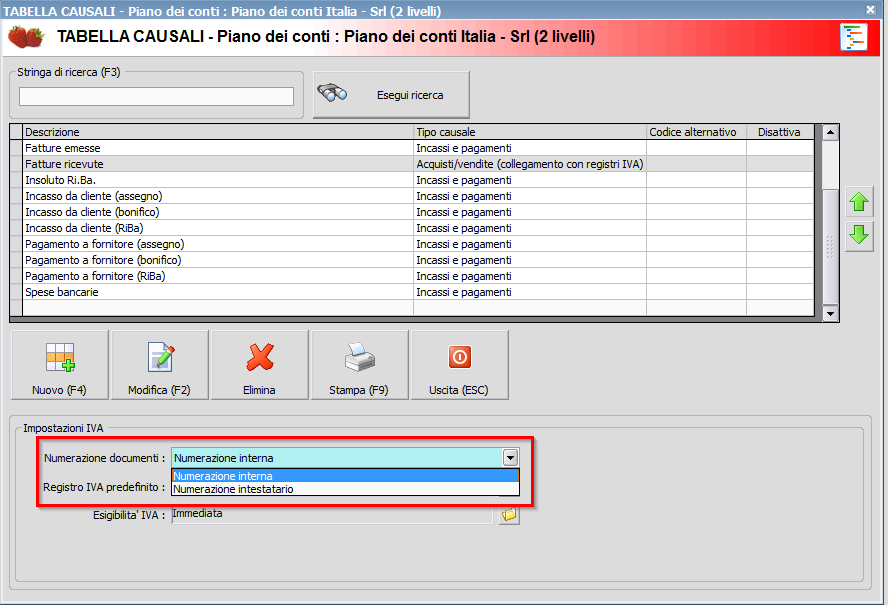The height and width of the screenshot is (605, 888).
Task: Choose Numerazione interna option in list
Action: point(345,476)
